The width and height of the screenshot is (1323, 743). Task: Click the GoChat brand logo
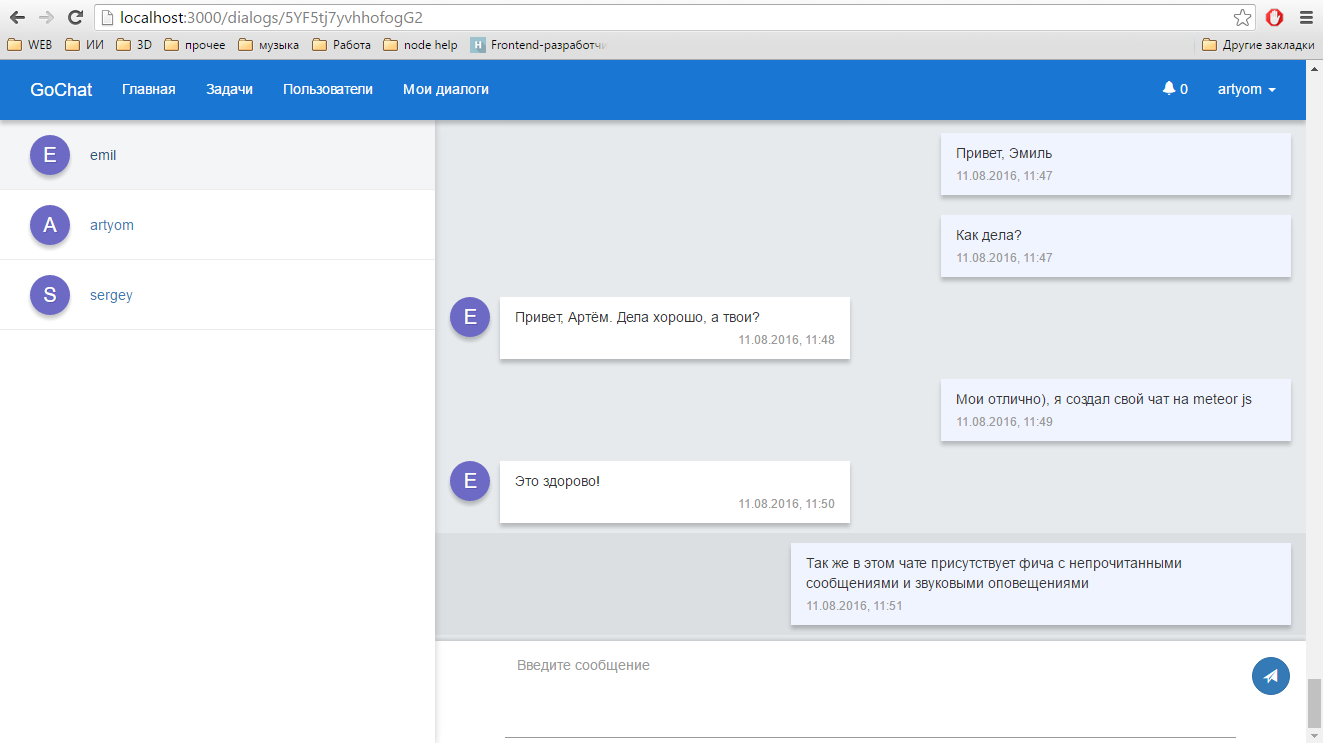pyautogui.click(x=61, y=89)
